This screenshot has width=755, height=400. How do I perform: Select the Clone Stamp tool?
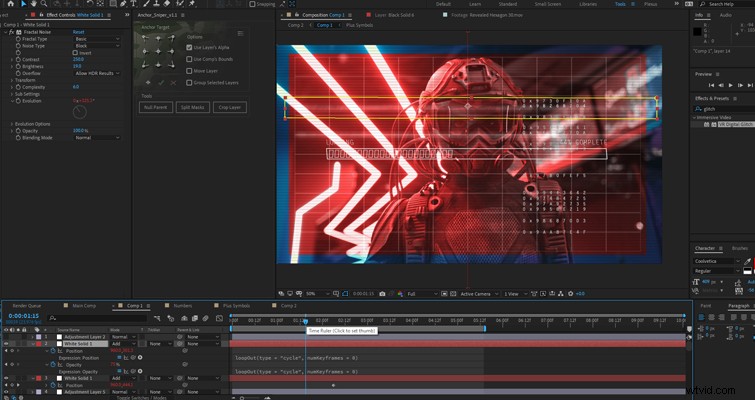tap(157, 4)
